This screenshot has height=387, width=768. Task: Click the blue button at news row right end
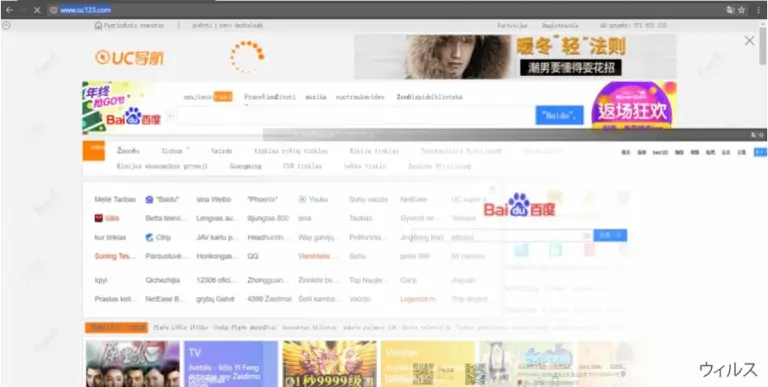click(760, 152)
